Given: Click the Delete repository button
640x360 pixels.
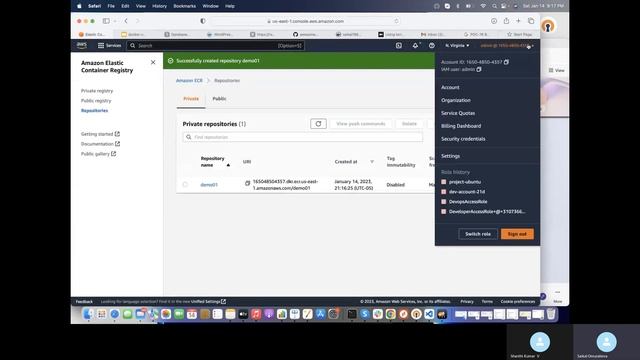Looking at the screenshot, I should (409, 124).
